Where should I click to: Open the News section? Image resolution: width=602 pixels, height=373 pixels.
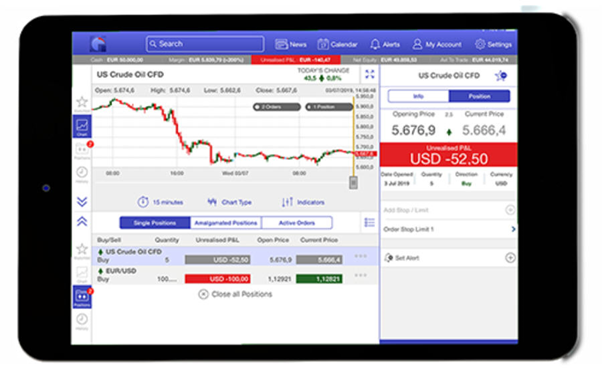(291, 45)
